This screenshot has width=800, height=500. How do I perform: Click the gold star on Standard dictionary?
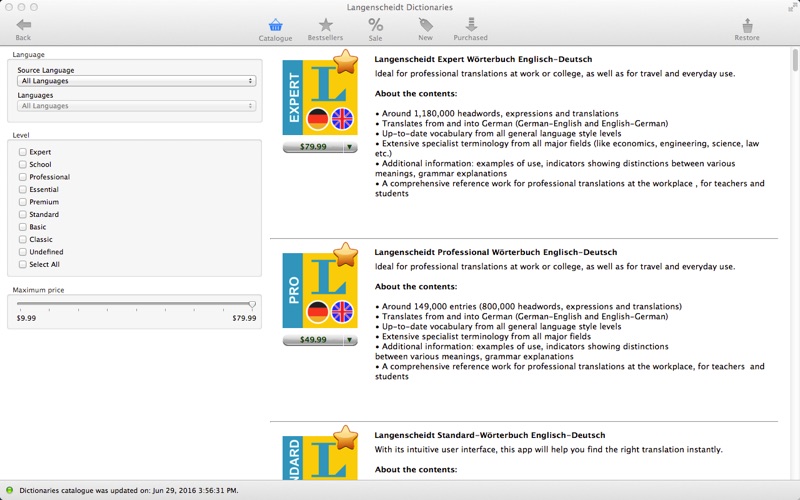point(345,437)
